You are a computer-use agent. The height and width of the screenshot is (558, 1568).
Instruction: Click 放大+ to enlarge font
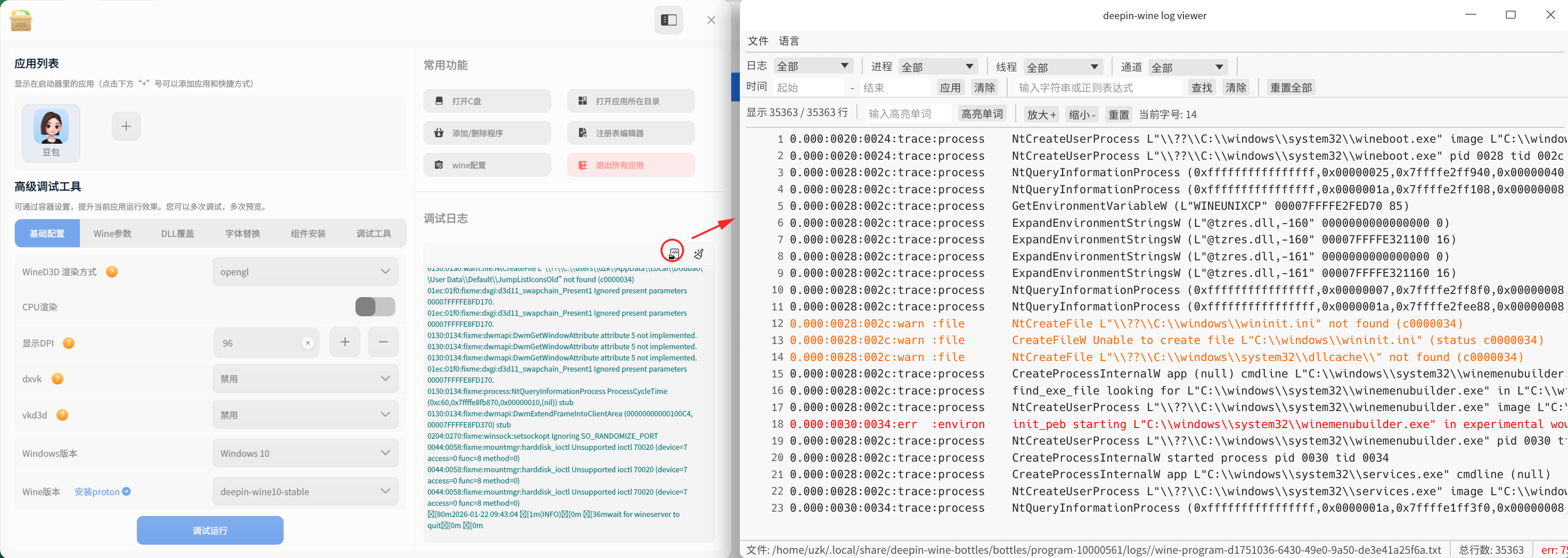(x=1041, y=114)
